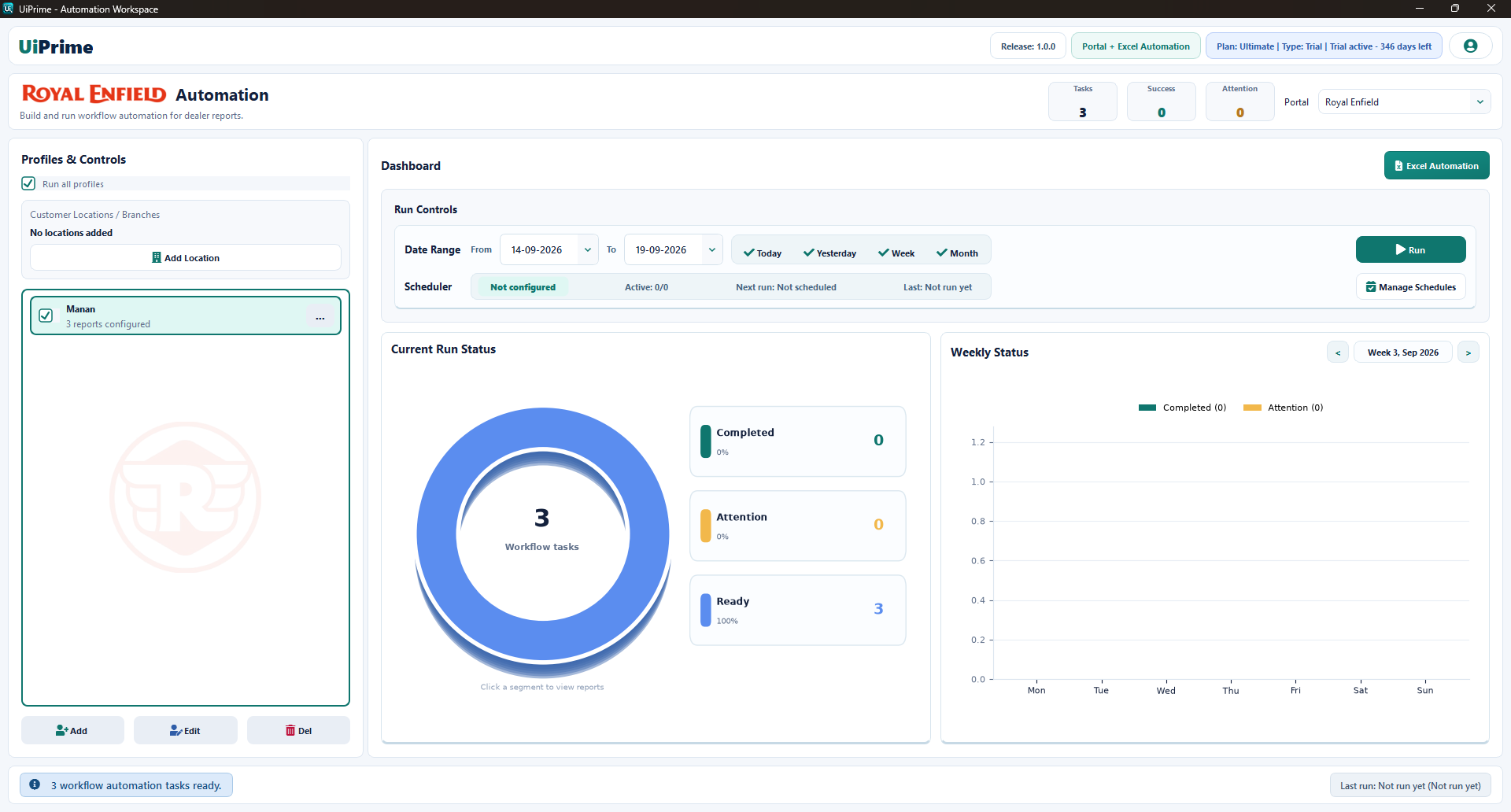The height and width of the screenshot is (812, 1511).
Task: Click the Attention counter card in header
Action: pyautogui.click(x=1239, y=101)
